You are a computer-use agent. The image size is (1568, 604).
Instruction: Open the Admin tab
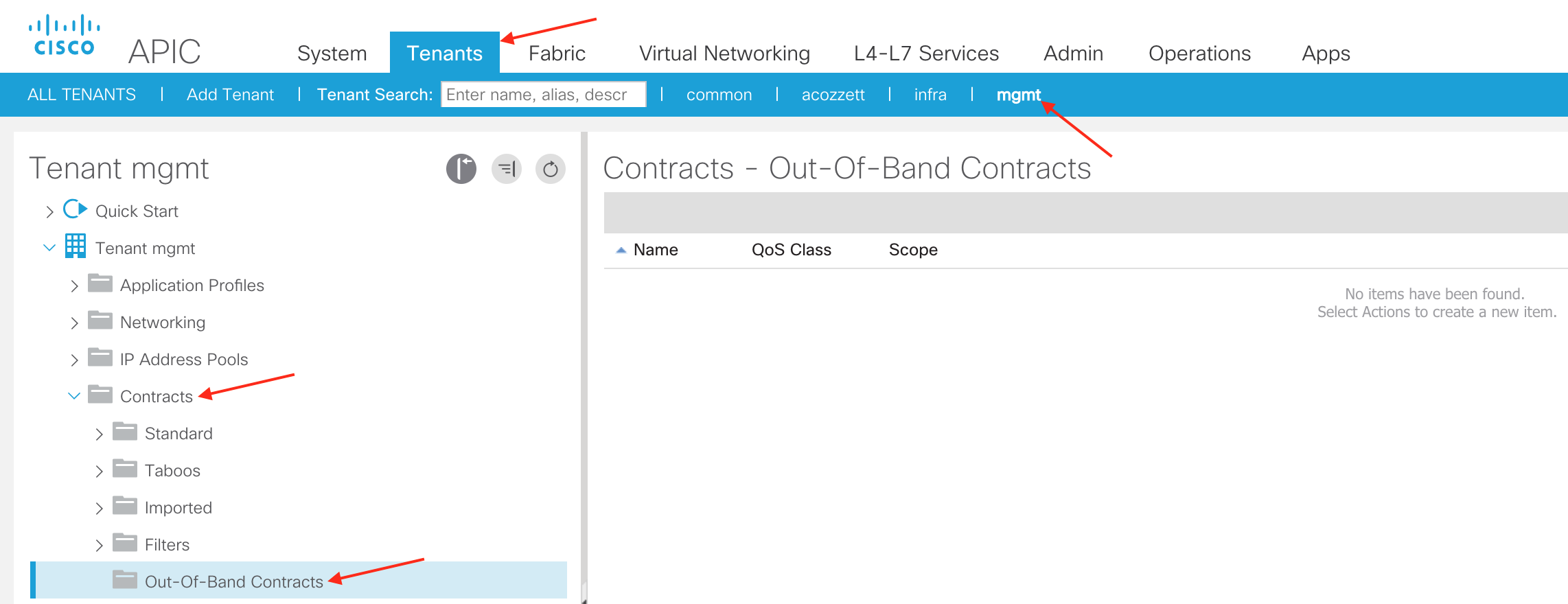(1073, 54)
